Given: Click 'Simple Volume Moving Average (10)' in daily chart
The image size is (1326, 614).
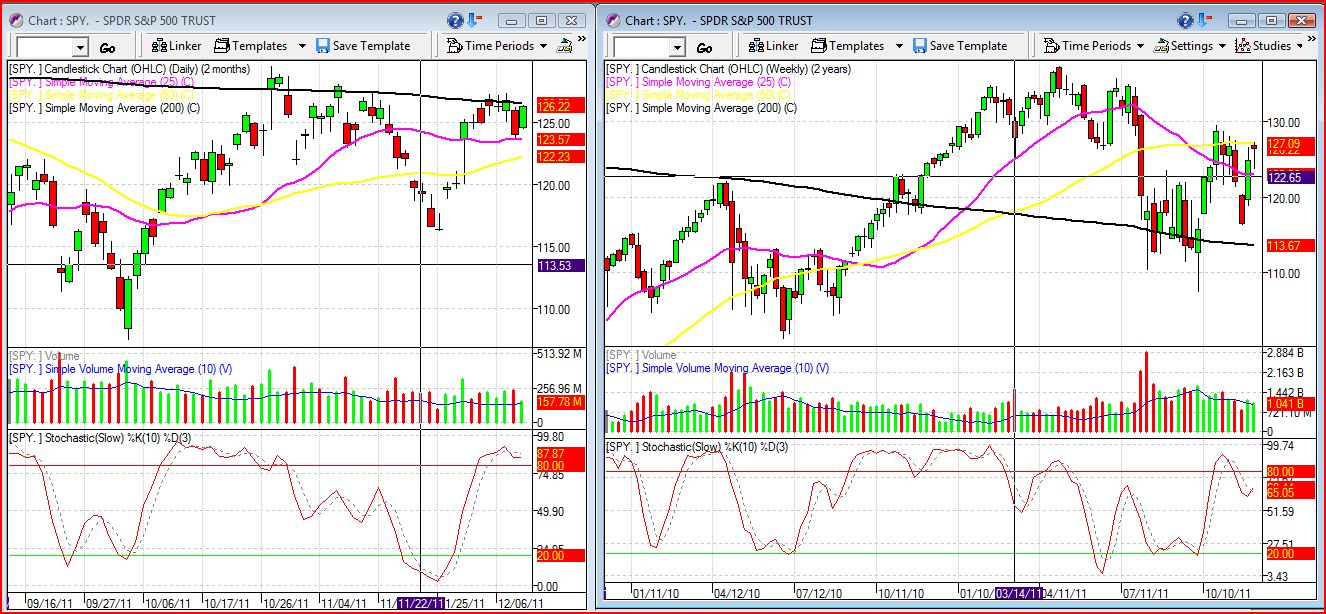Looking at the screenshot, I should (121, 369).
